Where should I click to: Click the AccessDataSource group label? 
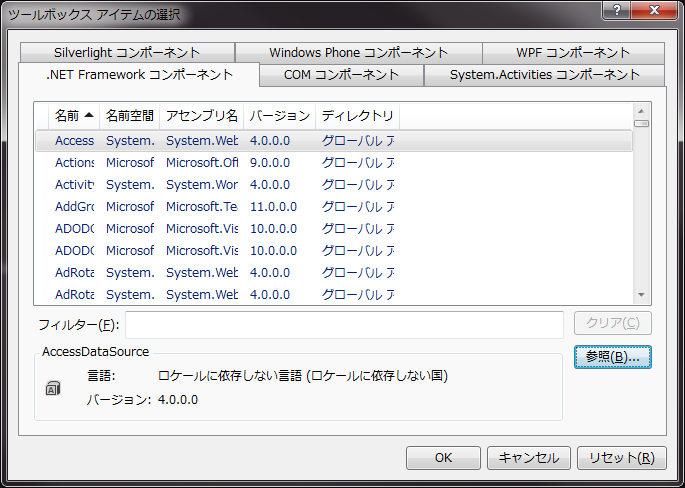coord(95,352)
